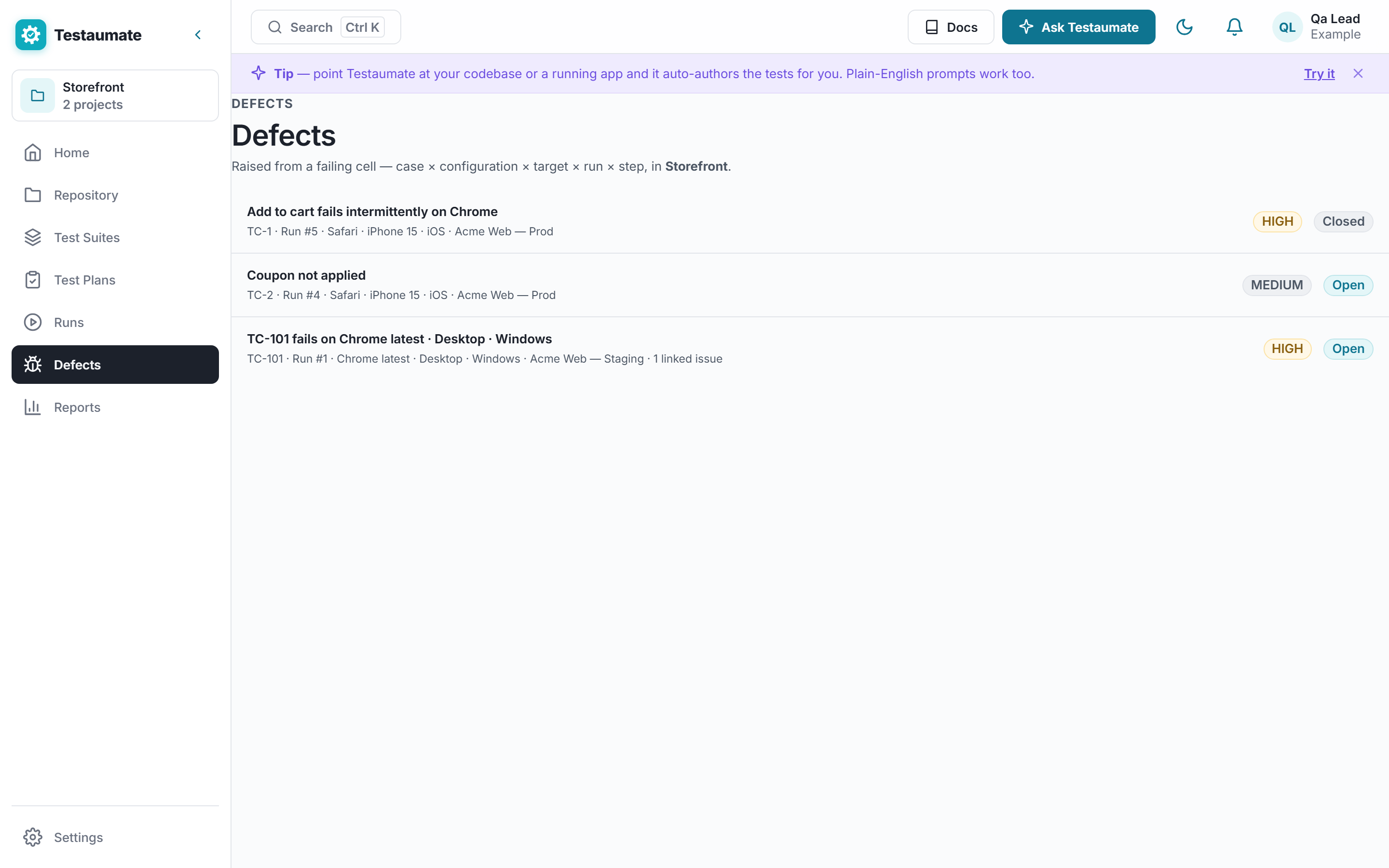Click the Storefront folder icon

click(37, 95)
